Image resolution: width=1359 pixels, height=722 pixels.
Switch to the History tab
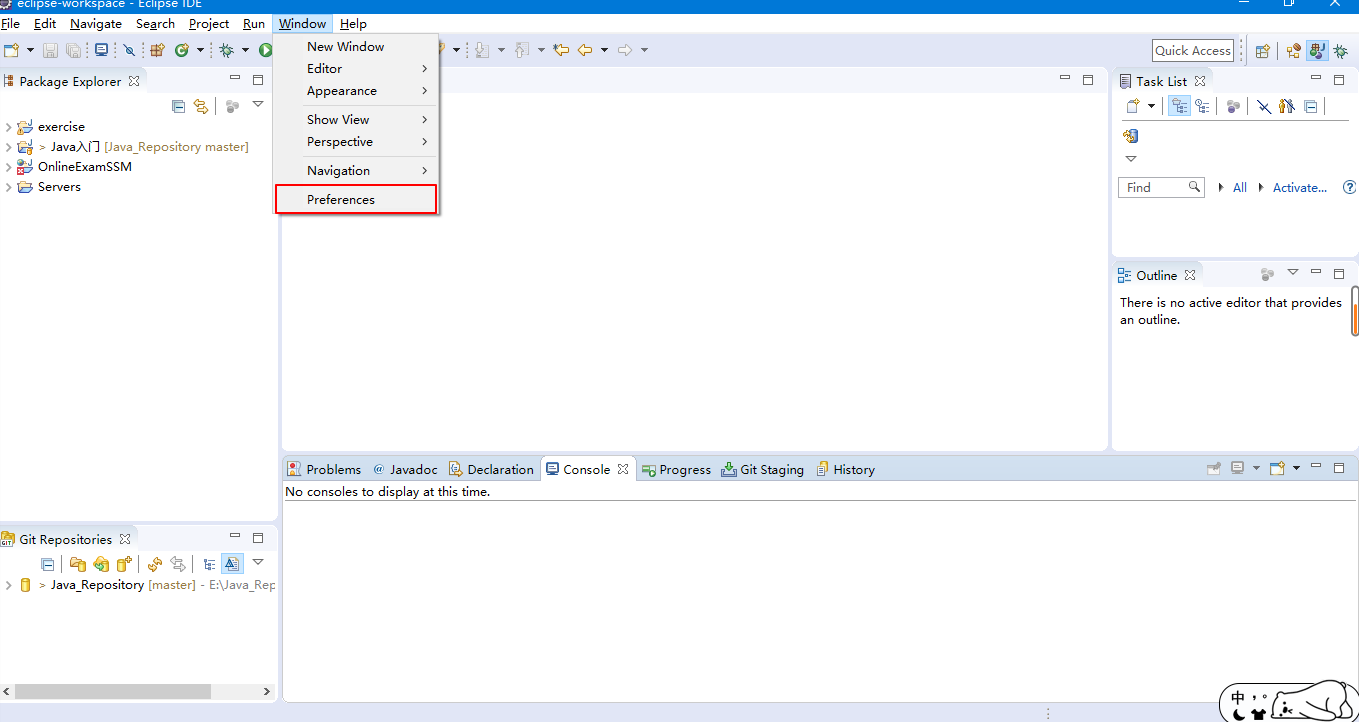(x=845, y=469)
